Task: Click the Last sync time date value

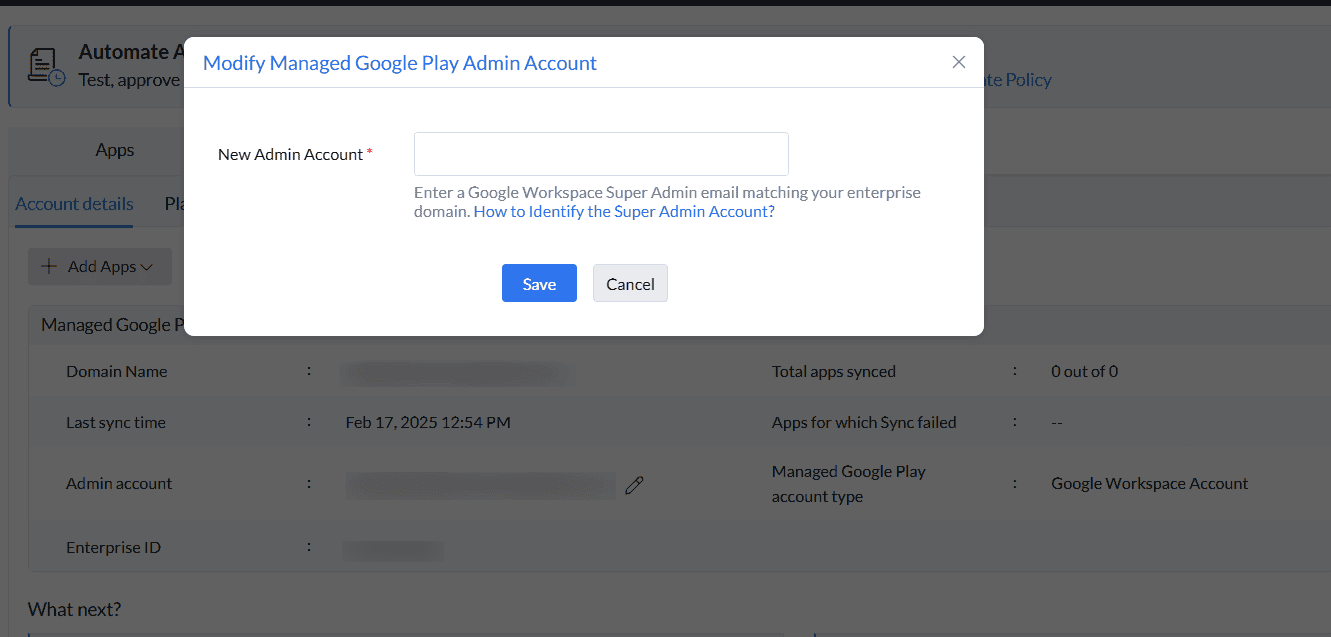Action: click(428, 422)
